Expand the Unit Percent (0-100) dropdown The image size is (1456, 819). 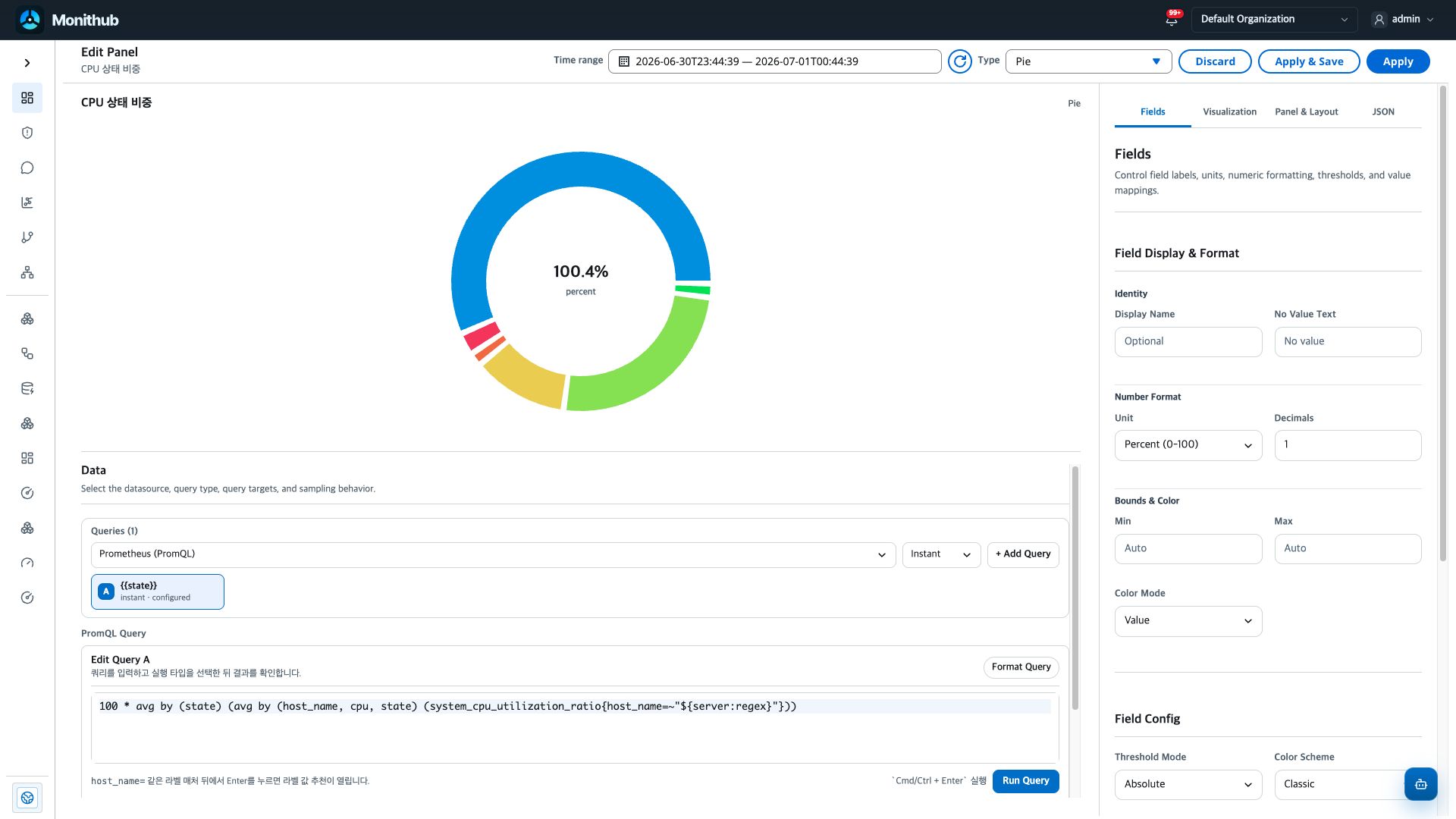1188,445
